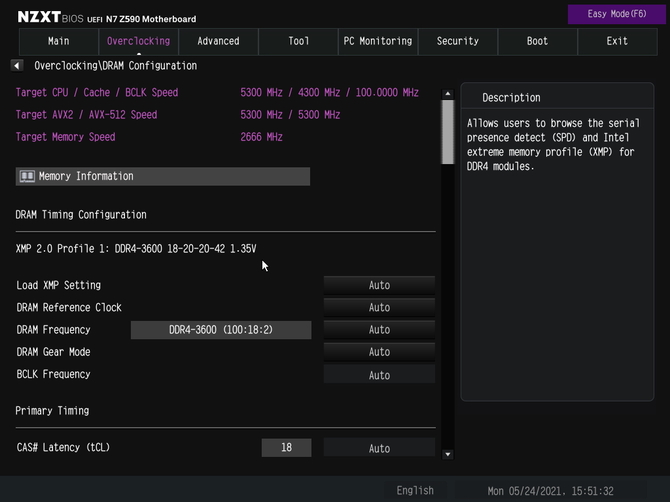
Task: Open the Security tab
Action: (x=458, y=41)
